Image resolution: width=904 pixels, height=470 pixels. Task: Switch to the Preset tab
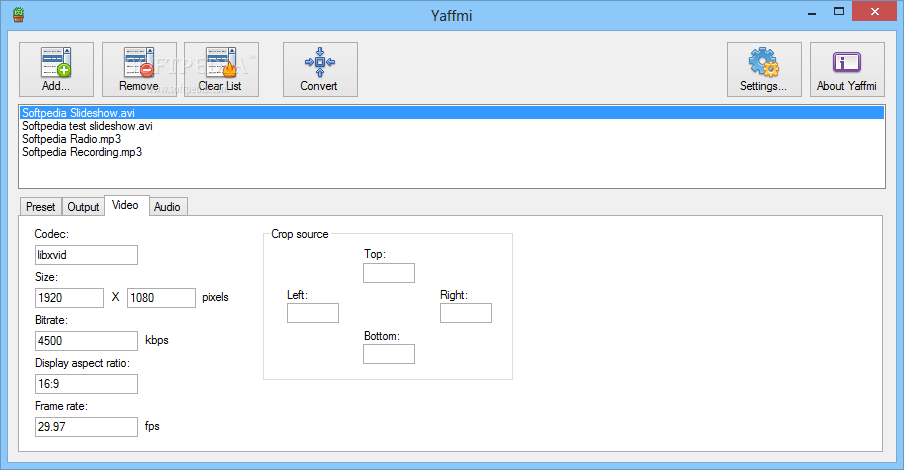(40, 206)
